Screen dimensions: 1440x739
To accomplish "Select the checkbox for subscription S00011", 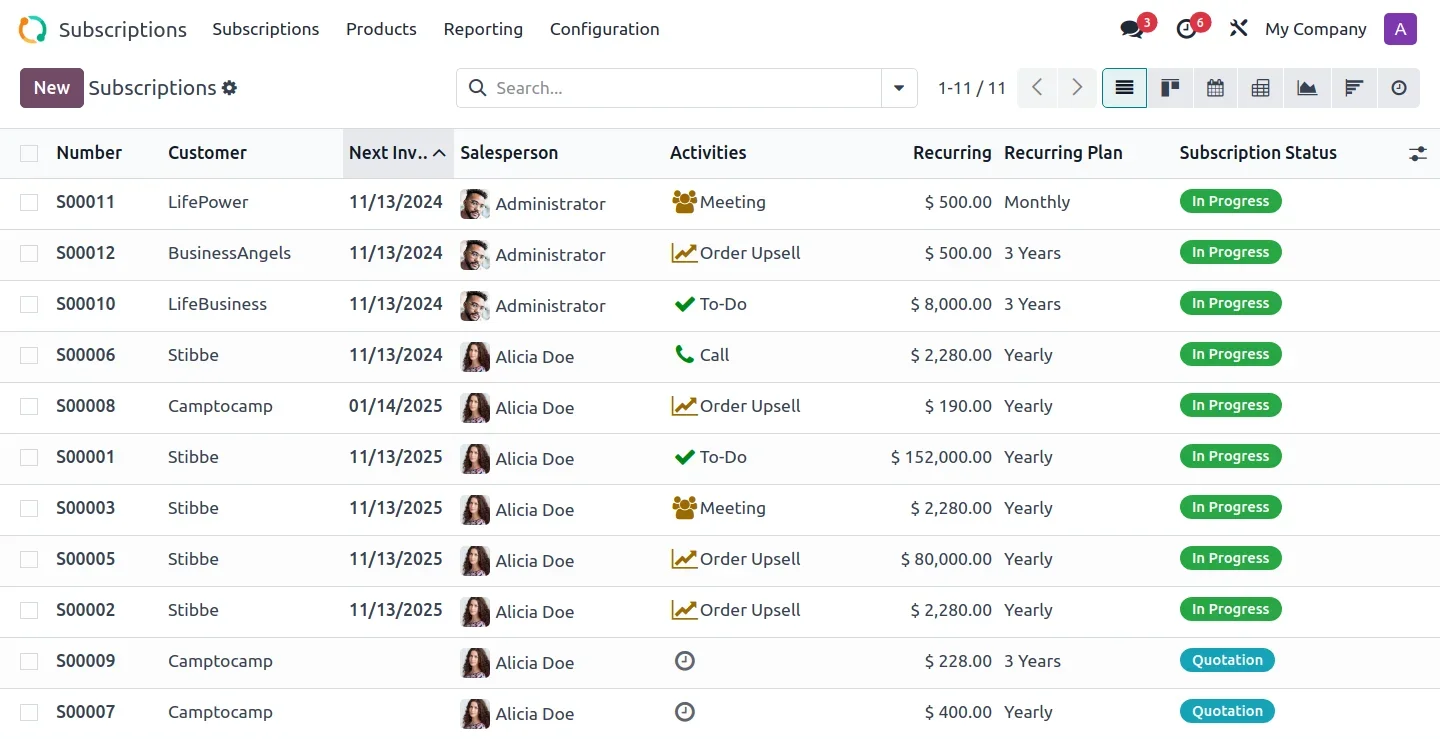I will [x=29, y=202].
